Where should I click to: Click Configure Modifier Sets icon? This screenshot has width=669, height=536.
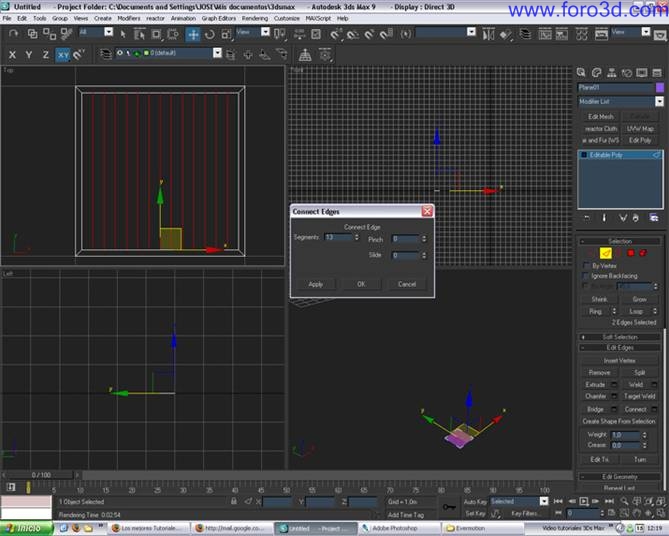[654, 218]
